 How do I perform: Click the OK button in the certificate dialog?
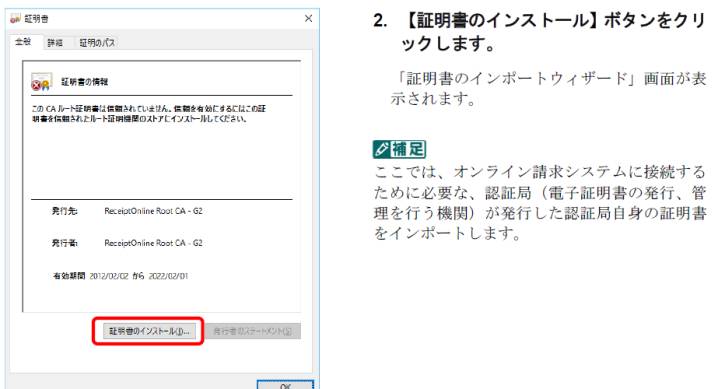click(x=285, y=385)
